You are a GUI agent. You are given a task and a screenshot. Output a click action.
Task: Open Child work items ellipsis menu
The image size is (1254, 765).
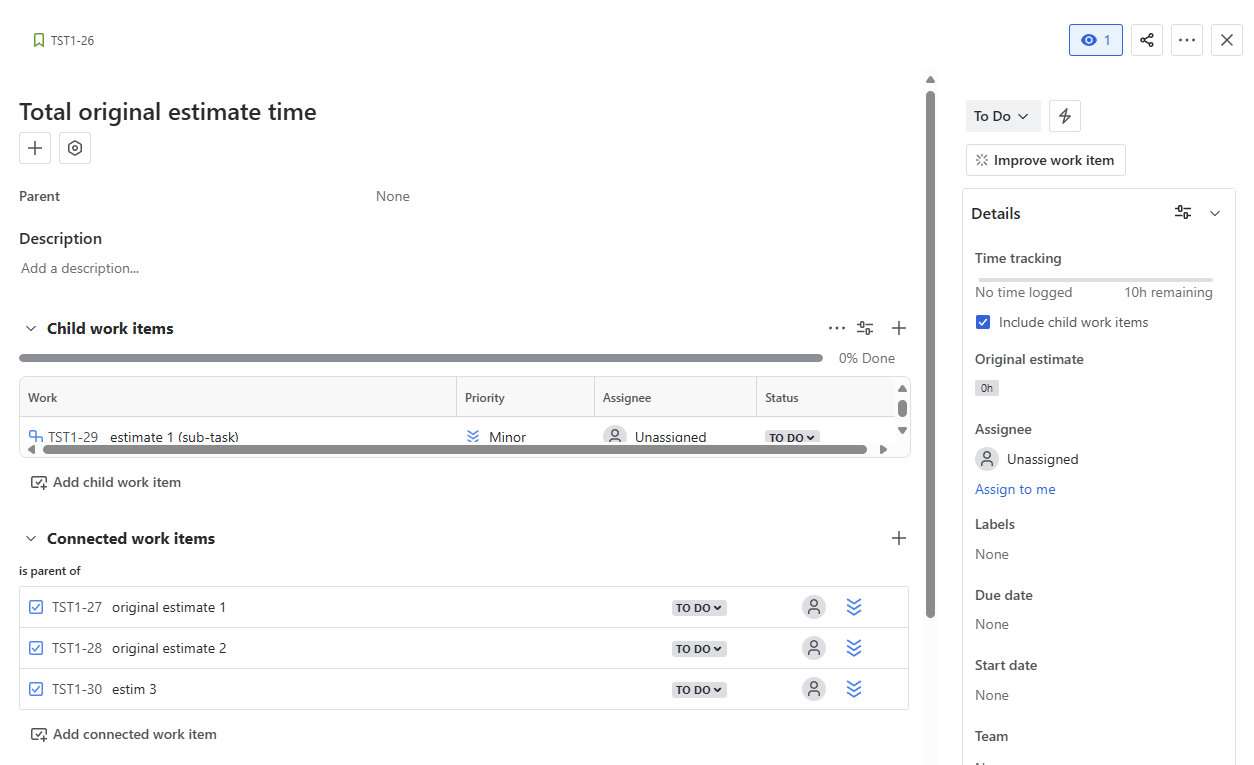837,328
